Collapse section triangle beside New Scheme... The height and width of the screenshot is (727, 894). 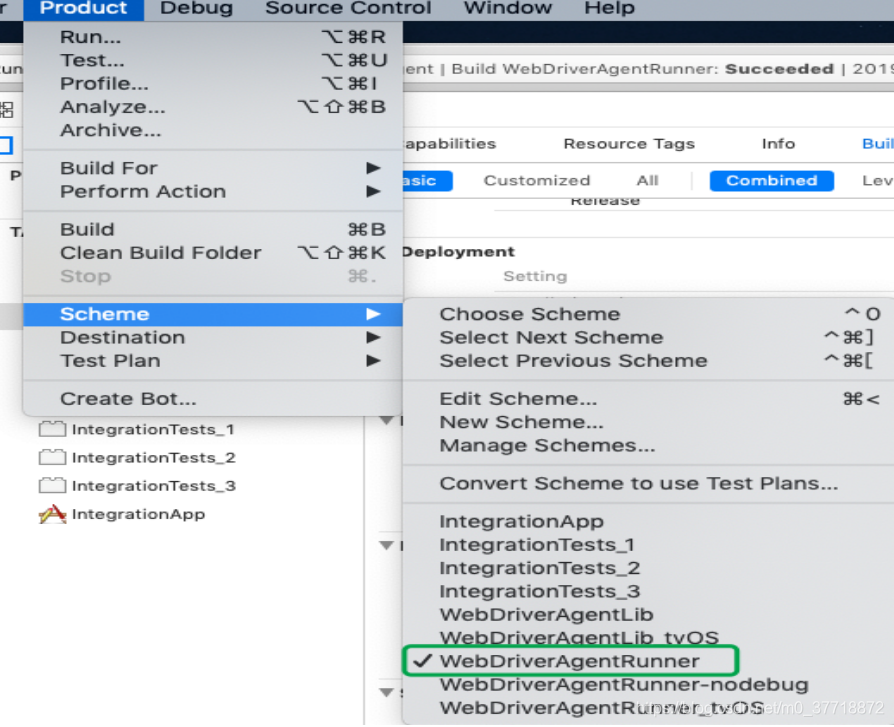point(387,421)
